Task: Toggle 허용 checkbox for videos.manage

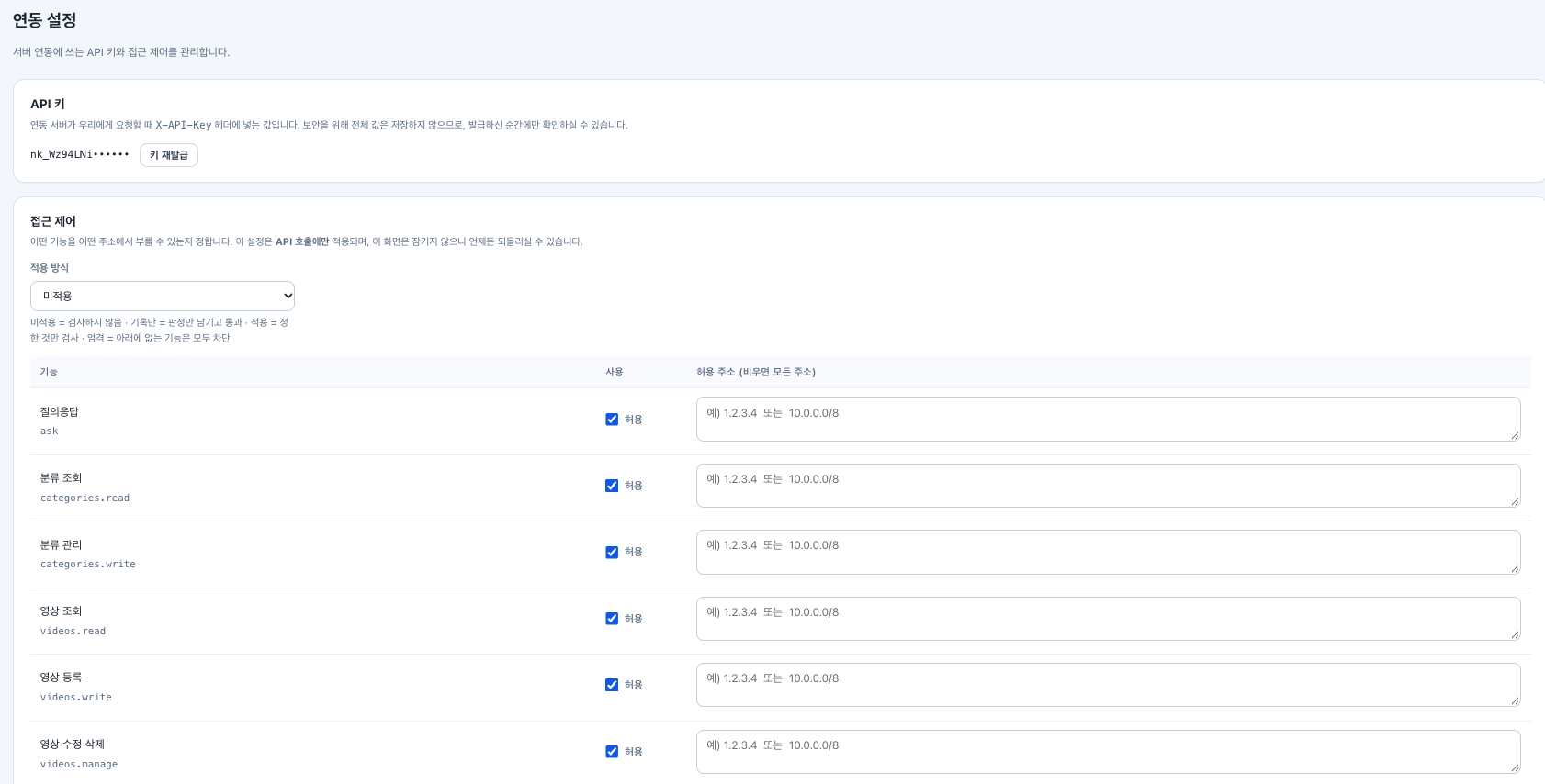Action: point(612,752)
